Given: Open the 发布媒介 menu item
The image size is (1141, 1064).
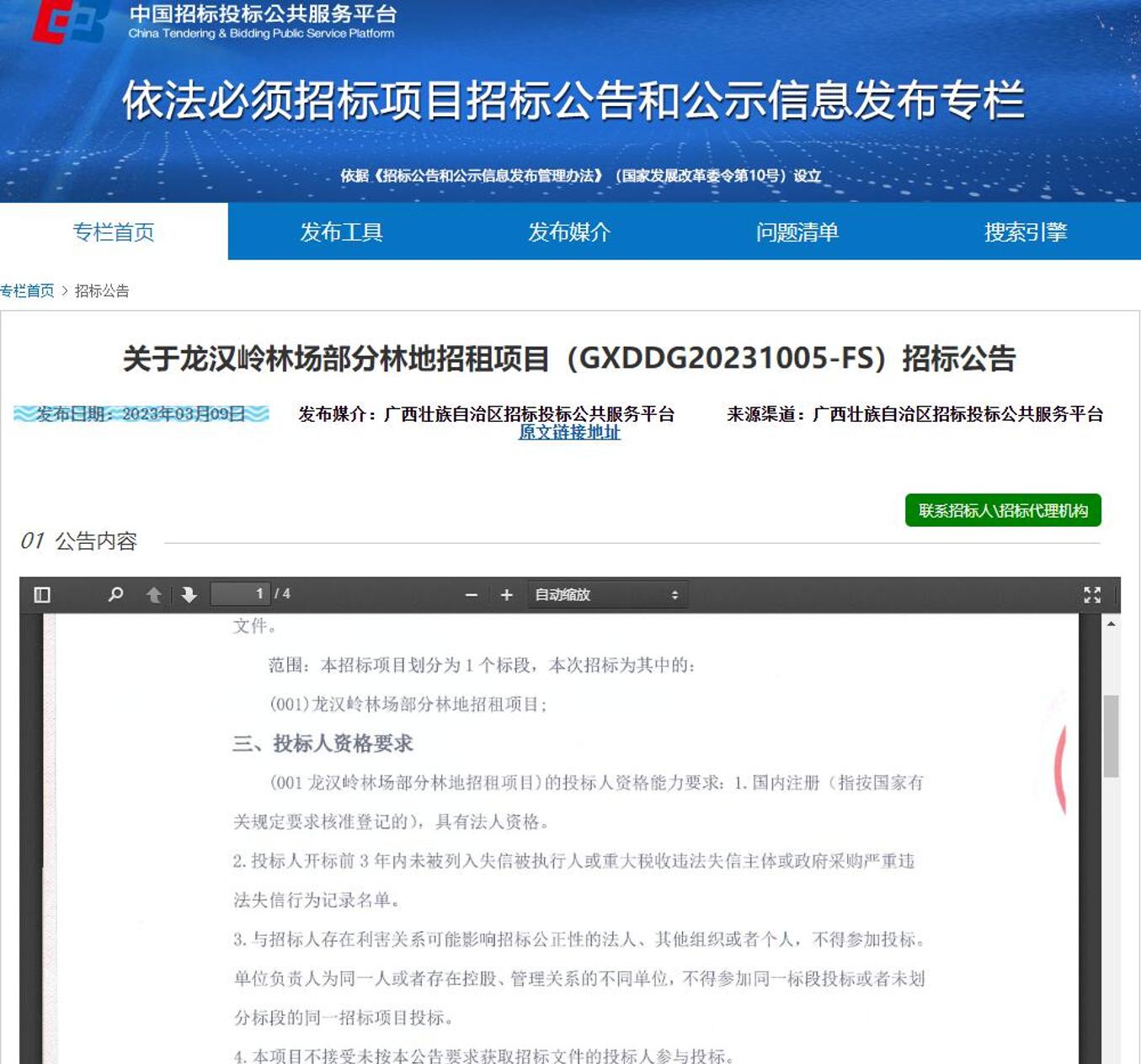Looking at the screenshot, I should click(x=569, y=232).
